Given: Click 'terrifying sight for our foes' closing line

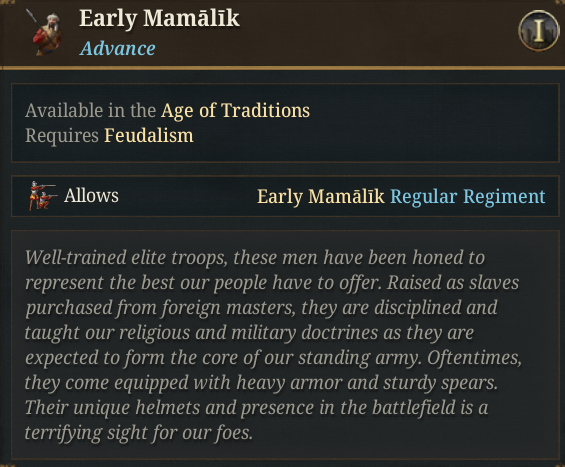Looking at the screenshot, I should (x=139, y=433).
